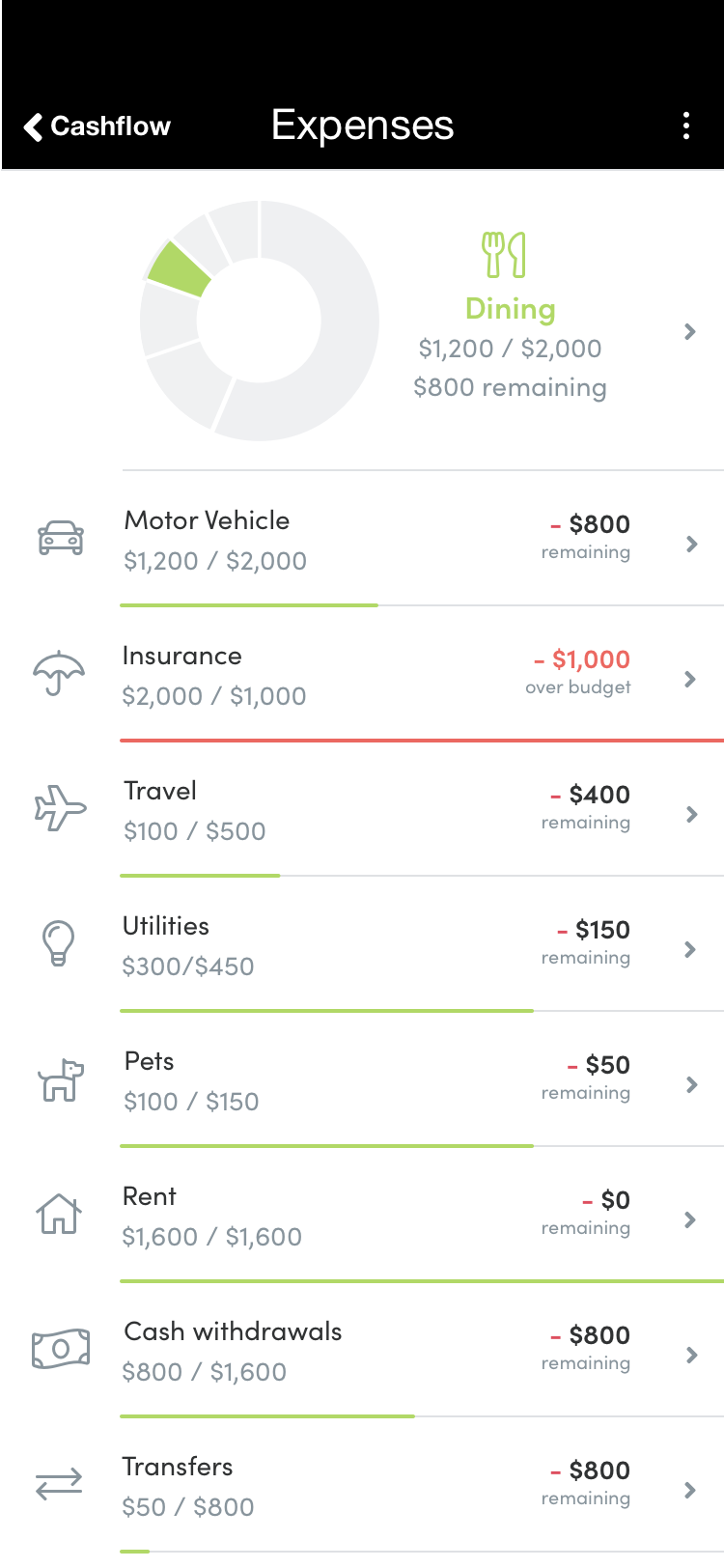Open Insurance row using its chevron

coord(690,679)
